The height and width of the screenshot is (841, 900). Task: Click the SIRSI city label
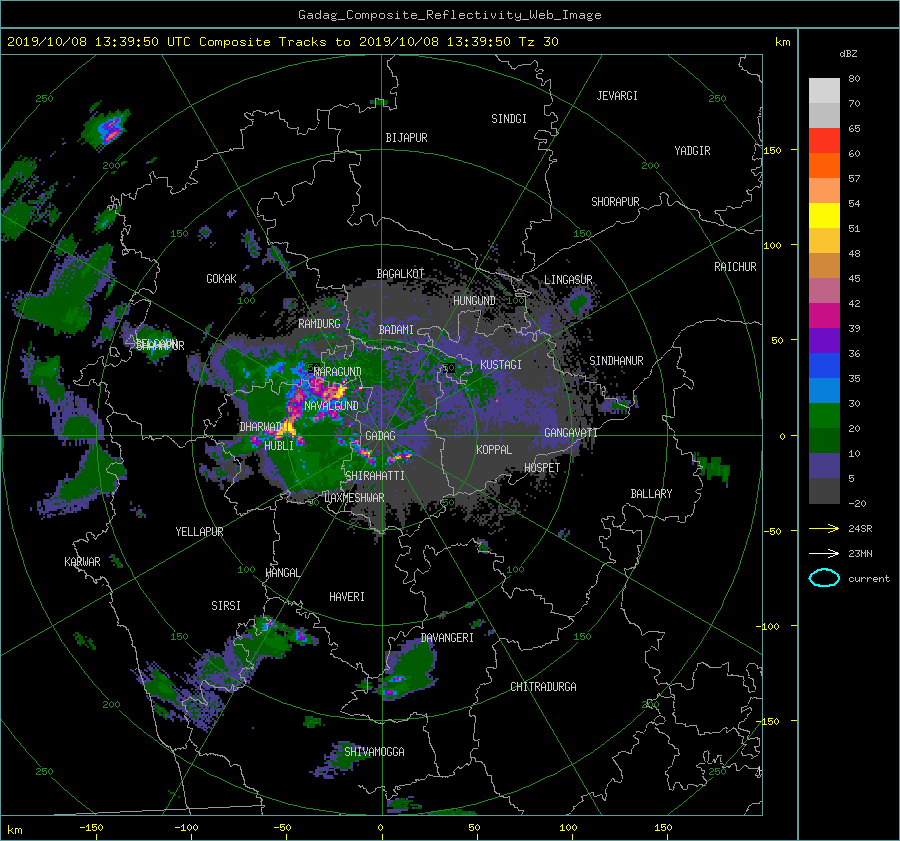click(226, 606)
